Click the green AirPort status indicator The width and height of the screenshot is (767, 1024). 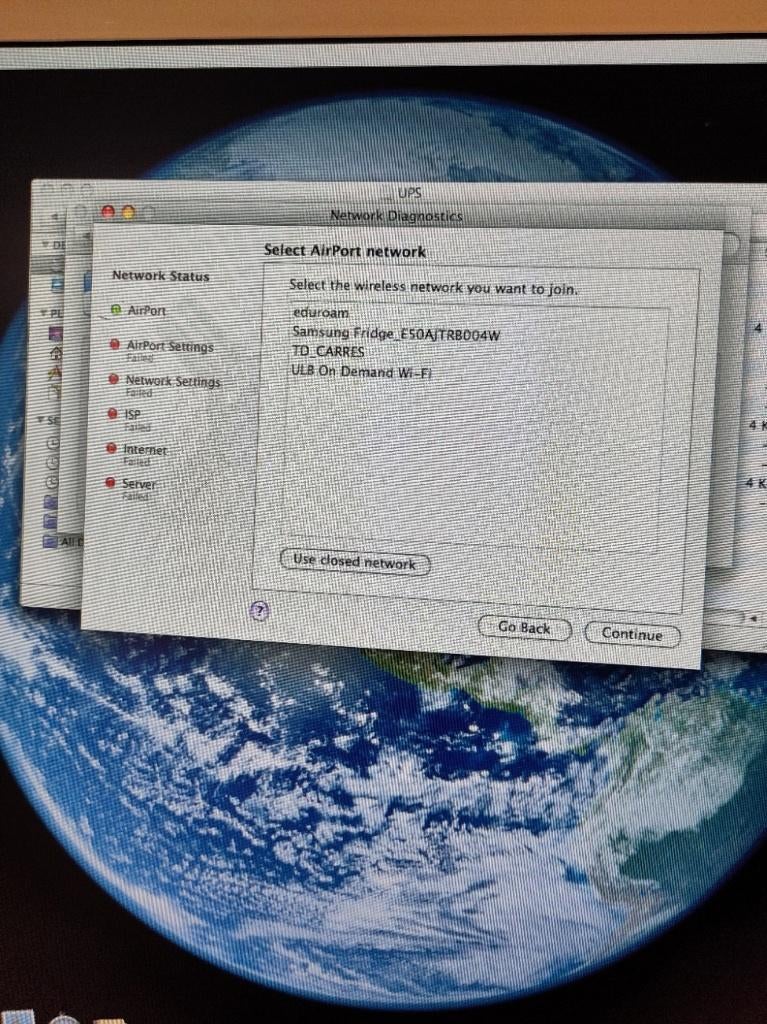(x=116, y=310)
